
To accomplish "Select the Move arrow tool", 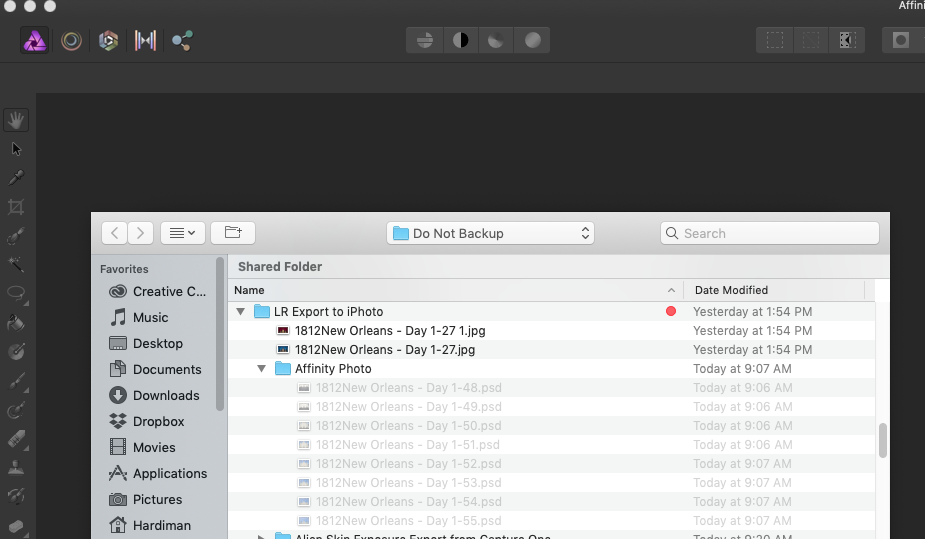I will (x=16, y=149).
